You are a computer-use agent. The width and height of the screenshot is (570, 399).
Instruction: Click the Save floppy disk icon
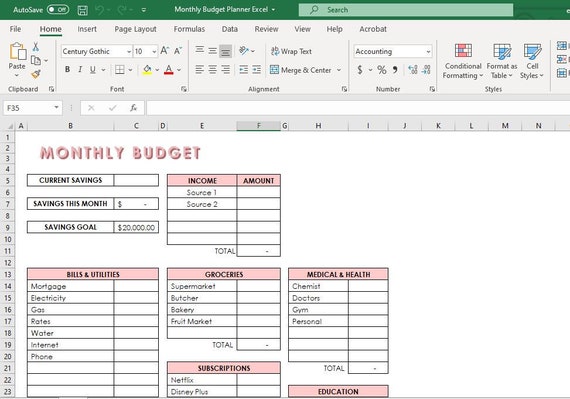(83, 10)
